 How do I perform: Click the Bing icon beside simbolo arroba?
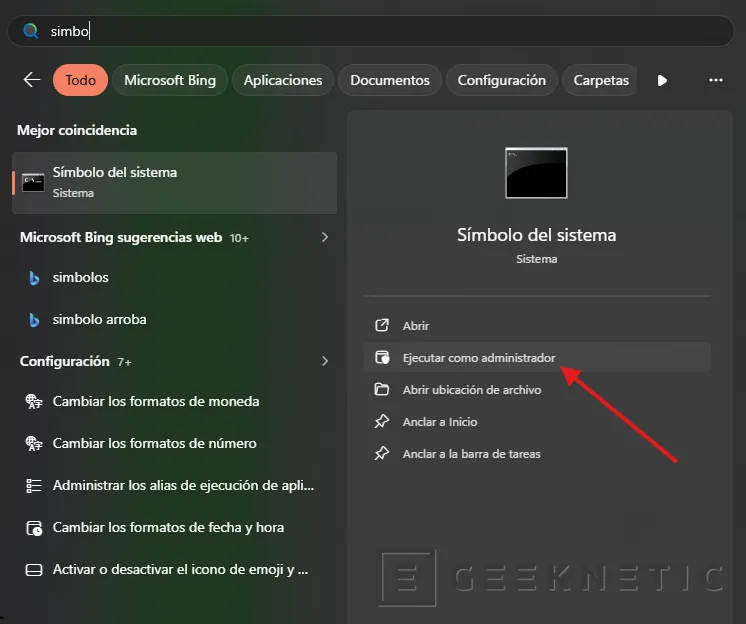pyautogui.click(x=34, y=320)
